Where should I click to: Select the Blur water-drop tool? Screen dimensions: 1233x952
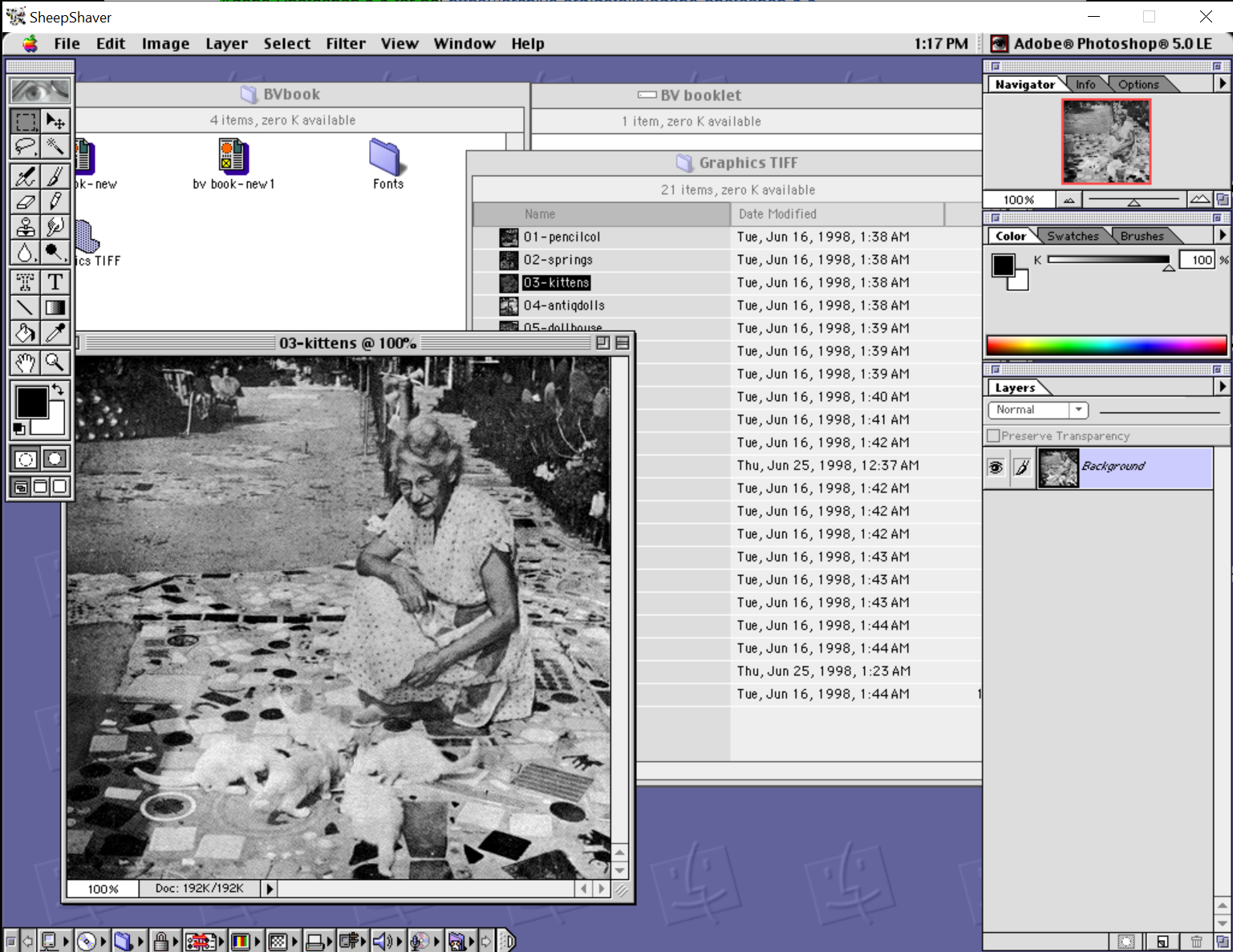pos(26,252)
